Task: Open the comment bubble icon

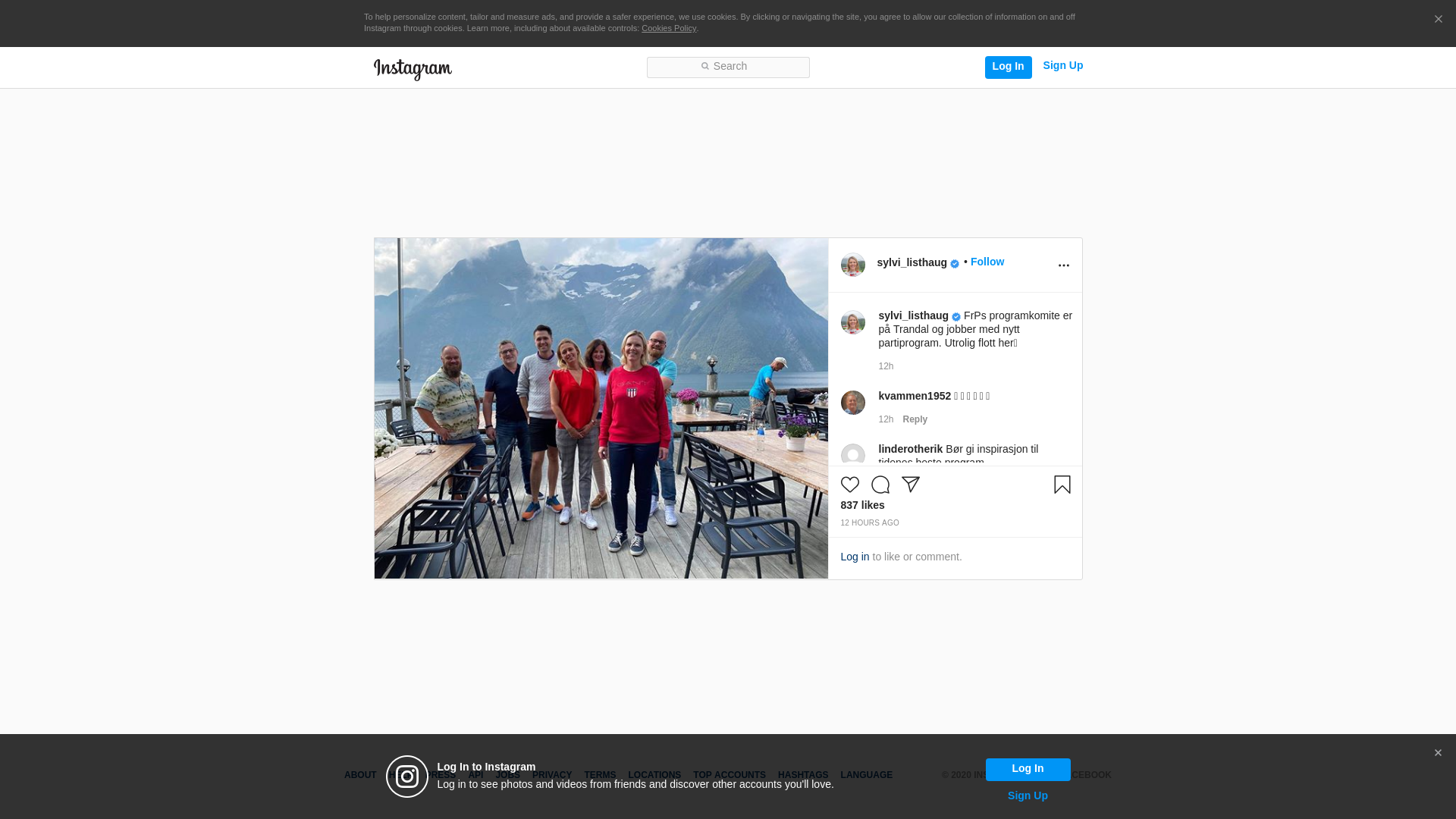Action: [x=880, y=485]
